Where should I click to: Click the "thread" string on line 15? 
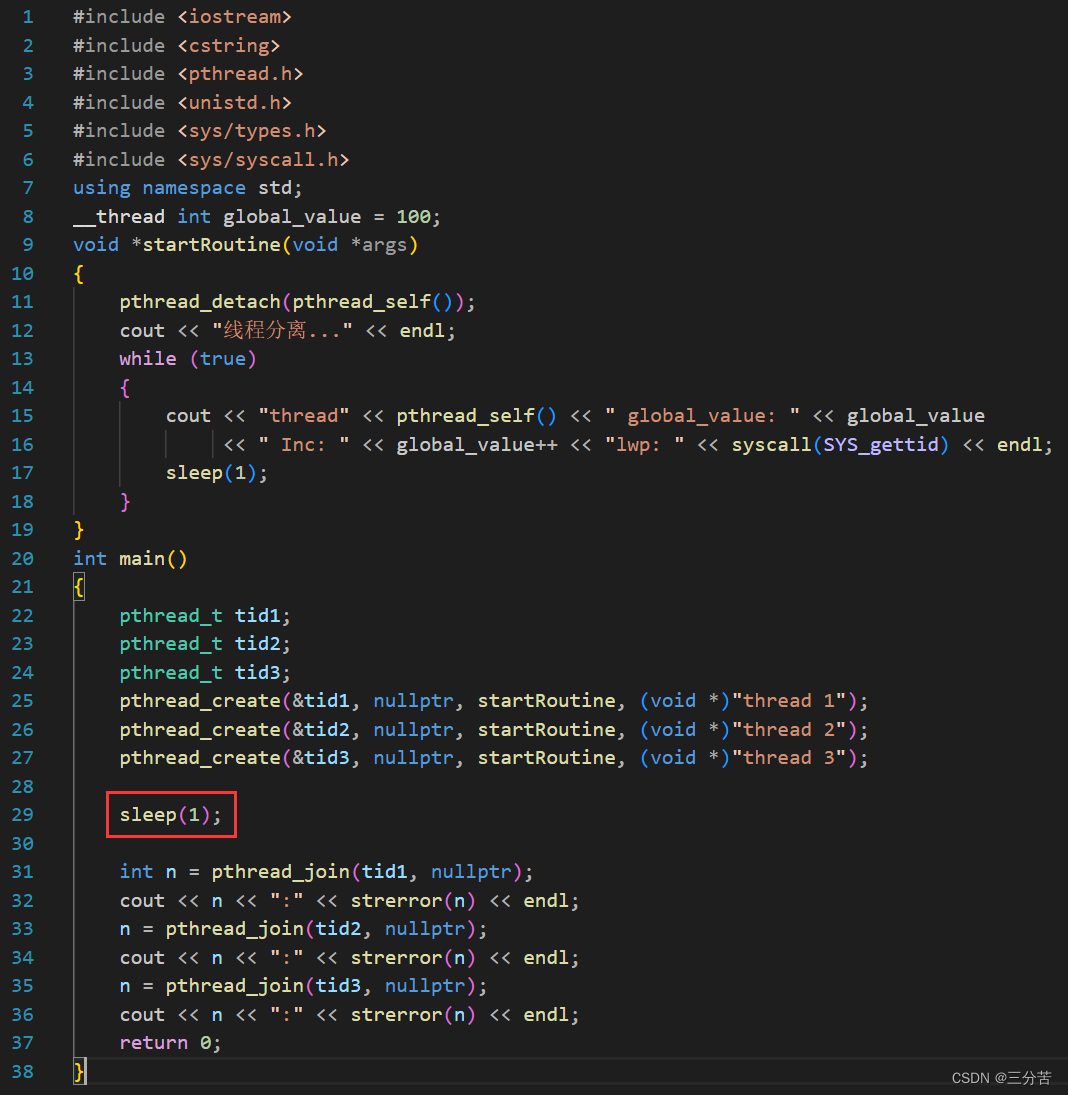point(304,416)
